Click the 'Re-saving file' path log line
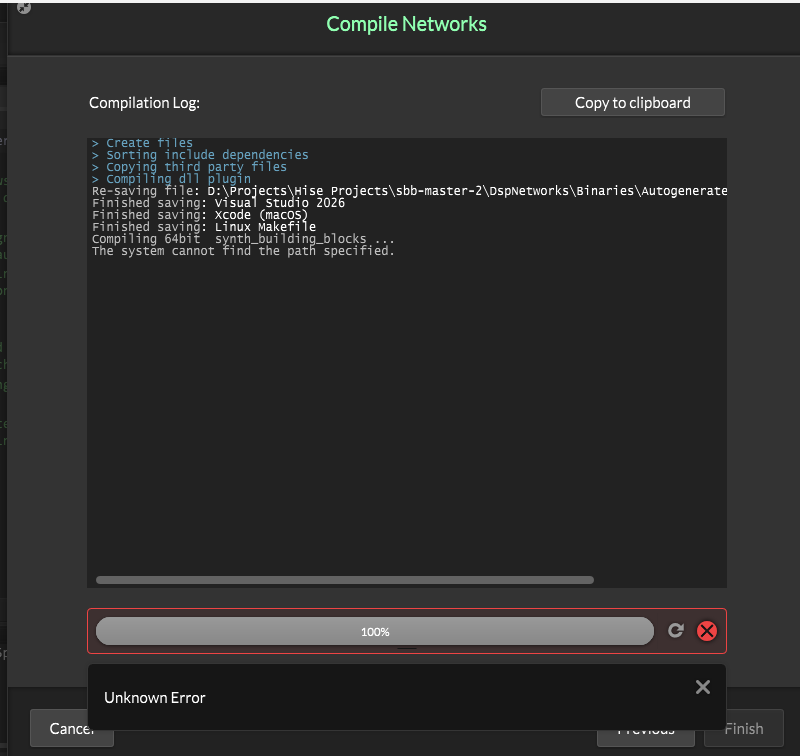 coord(400,191)
